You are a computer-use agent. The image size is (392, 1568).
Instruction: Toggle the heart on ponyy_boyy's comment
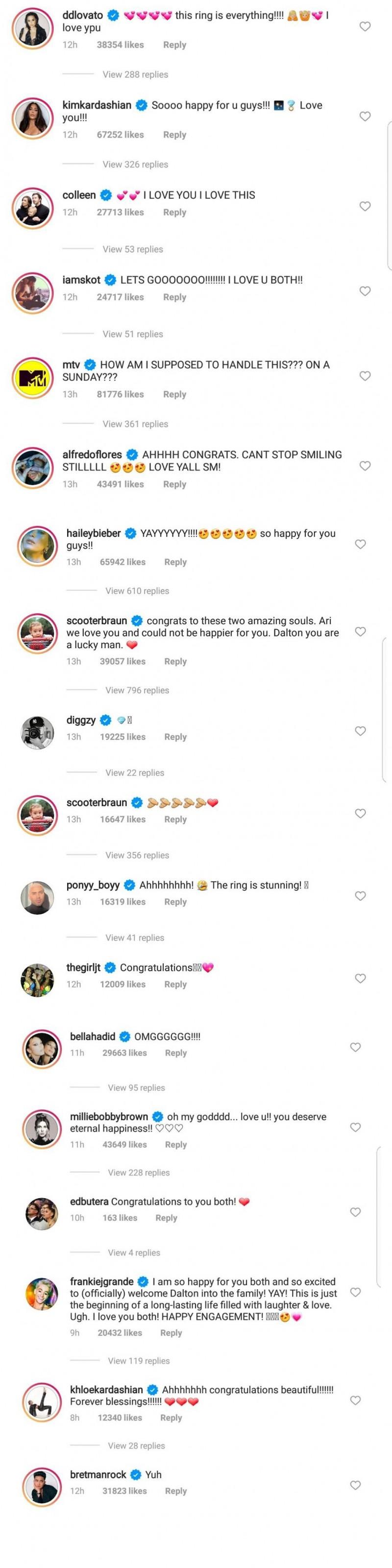[x=360, y=896]
